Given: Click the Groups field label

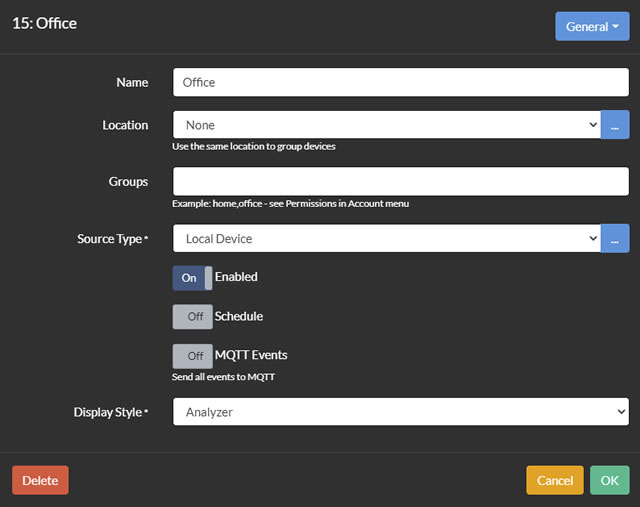Looking at the screenshot, I should tap(128, 181).
